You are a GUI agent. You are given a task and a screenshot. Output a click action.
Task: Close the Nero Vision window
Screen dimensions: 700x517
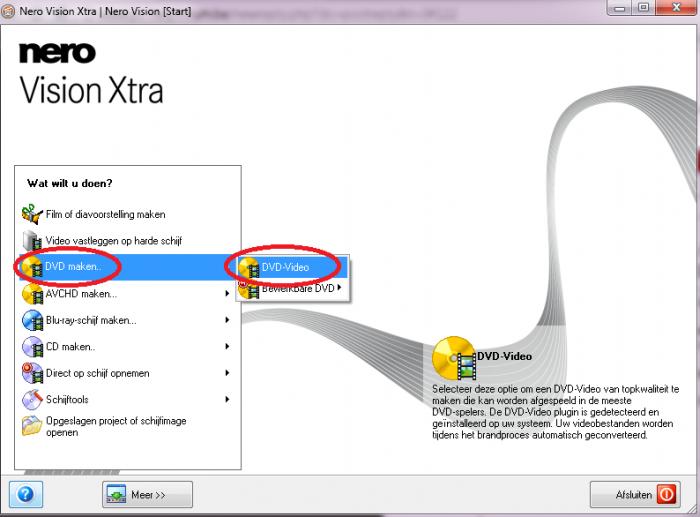pyautogui.click(x=676, y=8)
